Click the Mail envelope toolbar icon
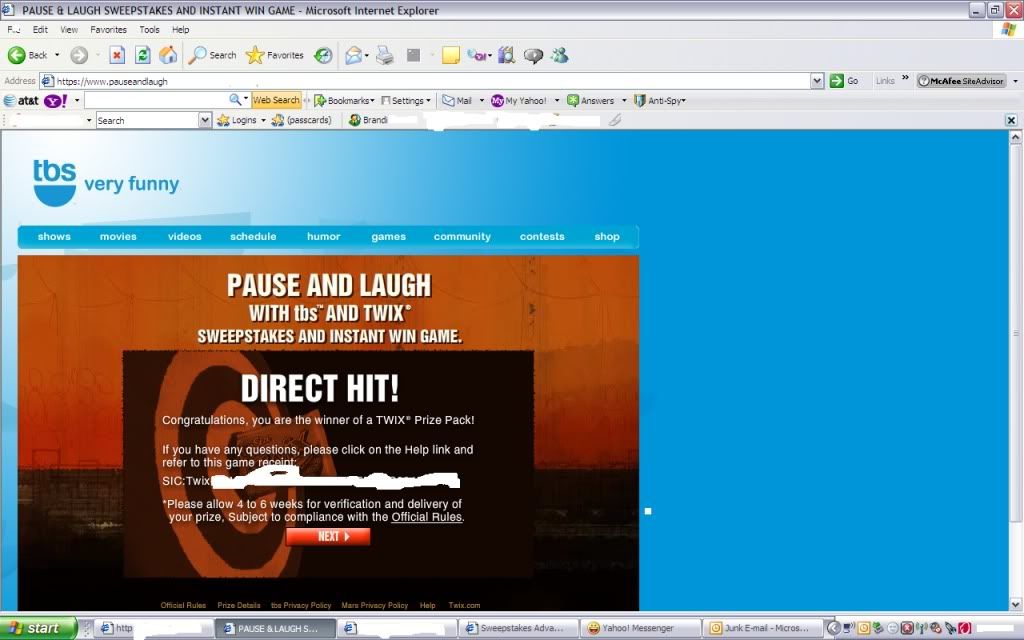This screenshot has width=1024, height=640. 353,55
